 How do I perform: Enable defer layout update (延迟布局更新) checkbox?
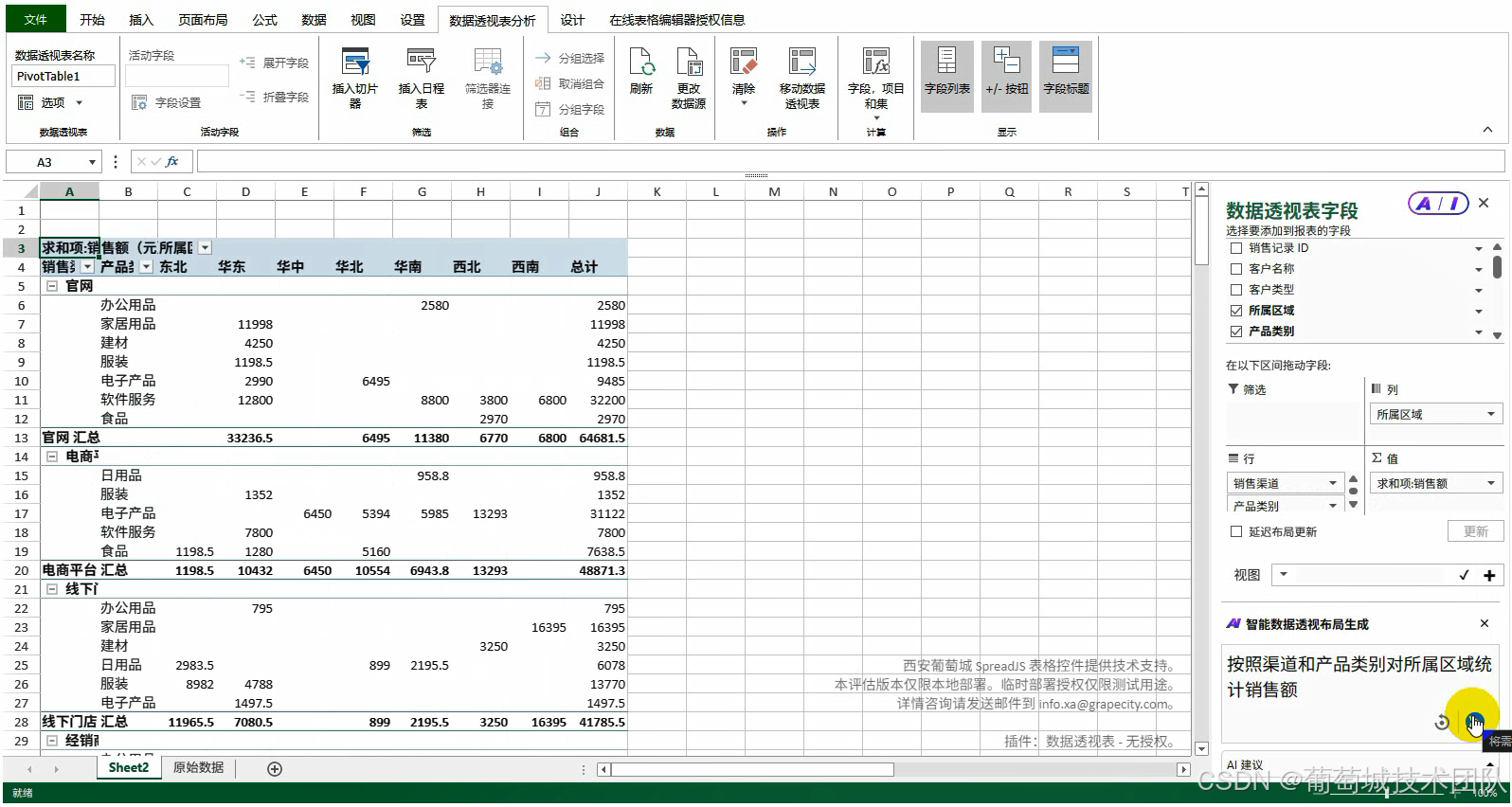point(1235,532)
